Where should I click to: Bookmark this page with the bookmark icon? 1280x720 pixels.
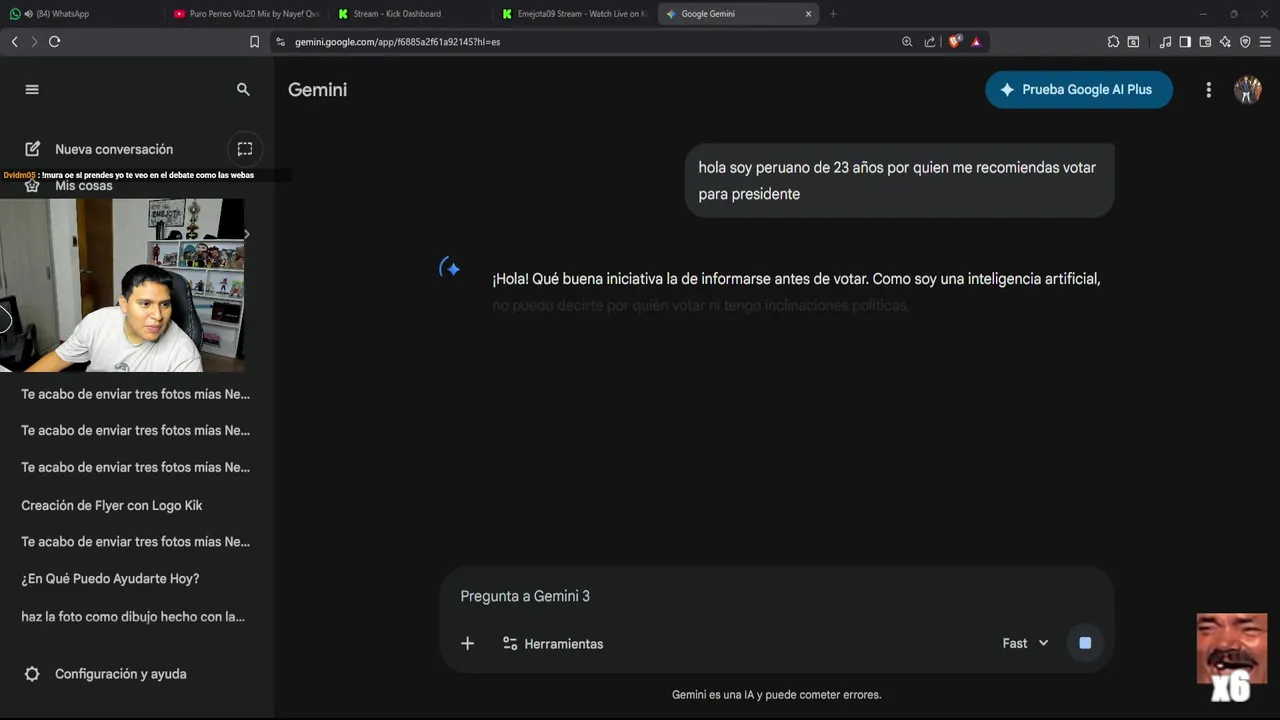coord(254,42)
